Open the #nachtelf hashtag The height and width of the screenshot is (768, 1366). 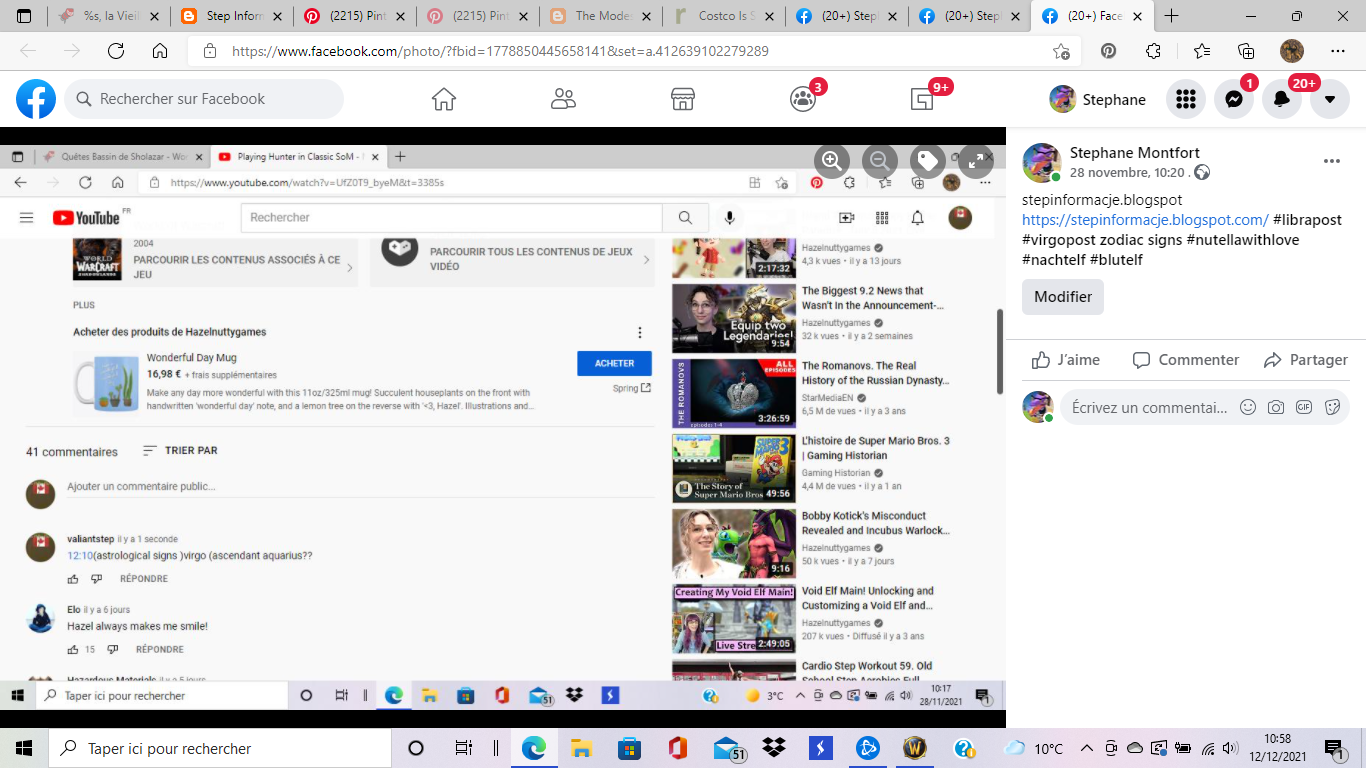1053,260
